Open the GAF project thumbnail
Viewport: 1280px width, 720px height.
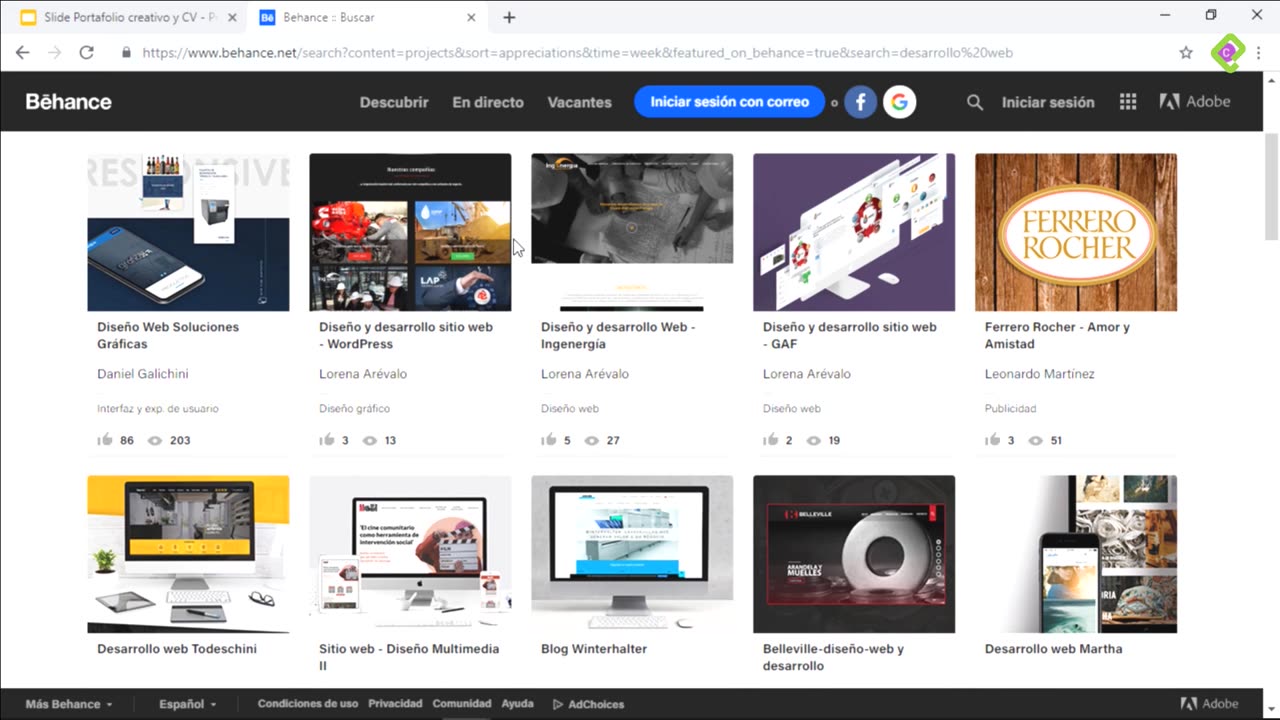pyautogui.click(x=854, y=232)
